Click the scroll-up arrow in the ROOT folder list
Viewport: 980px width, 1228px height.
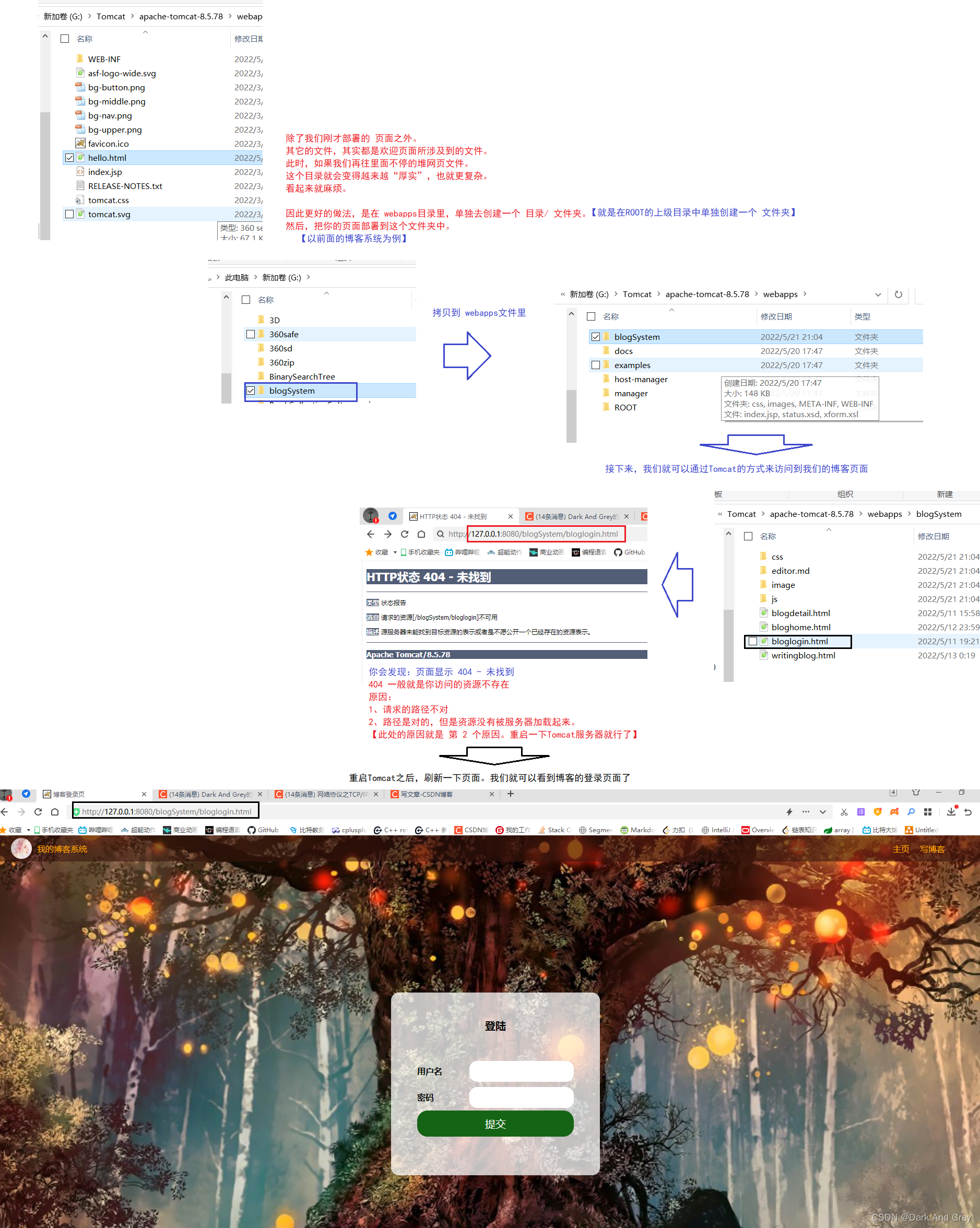pyautogui.click(x=45, y=36)
